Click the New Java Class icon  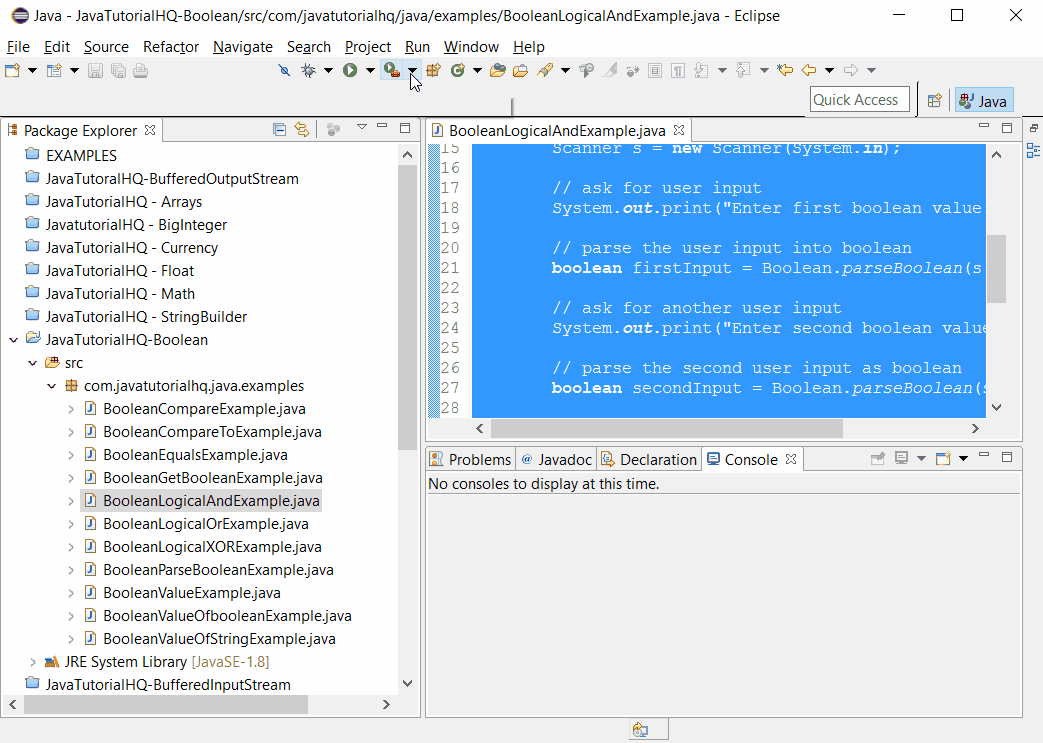tap(457, 70)
